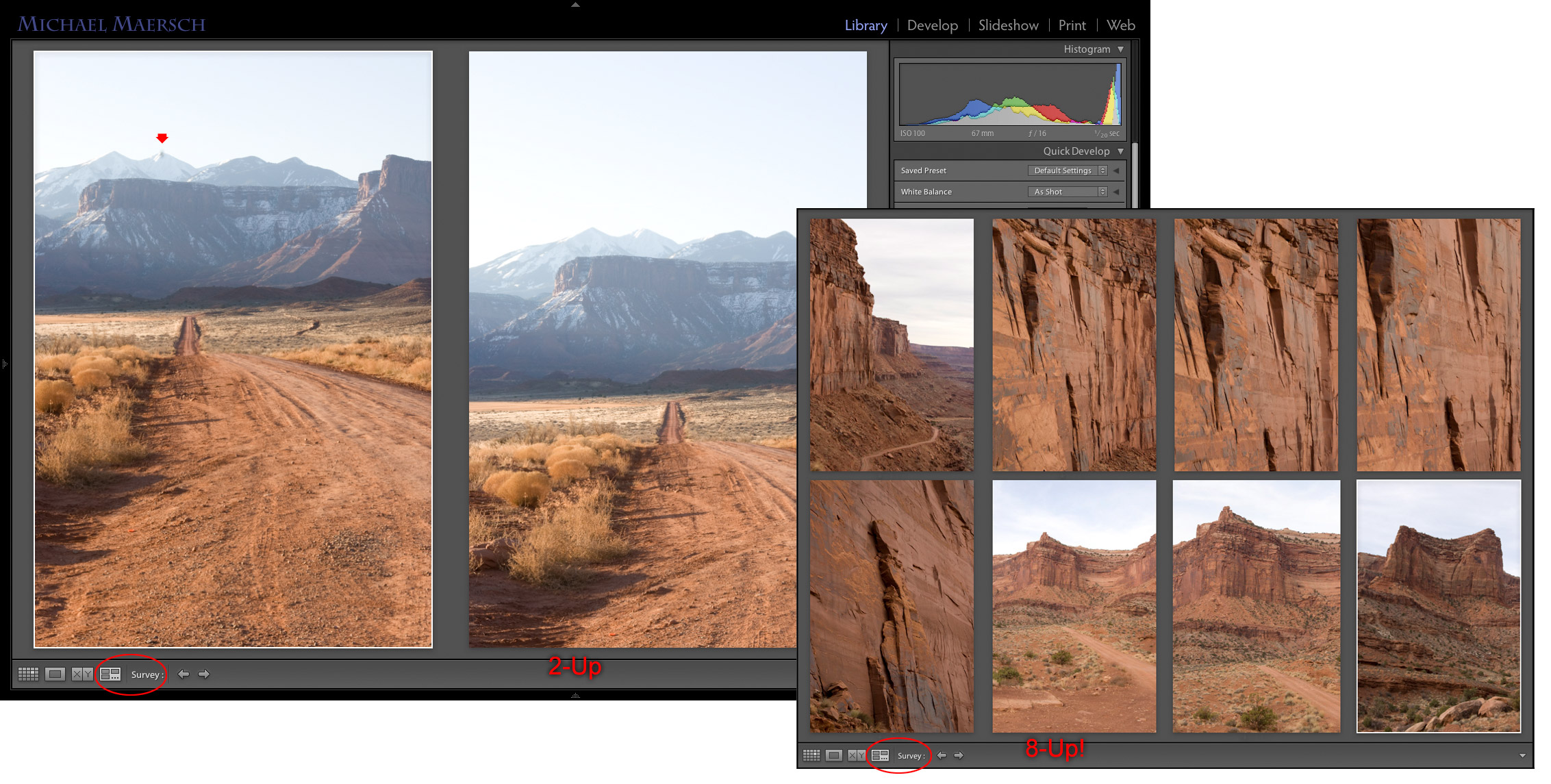Toggle the filmstrip via bottom center arrow

pyautogui.click(x=575, y=696)
